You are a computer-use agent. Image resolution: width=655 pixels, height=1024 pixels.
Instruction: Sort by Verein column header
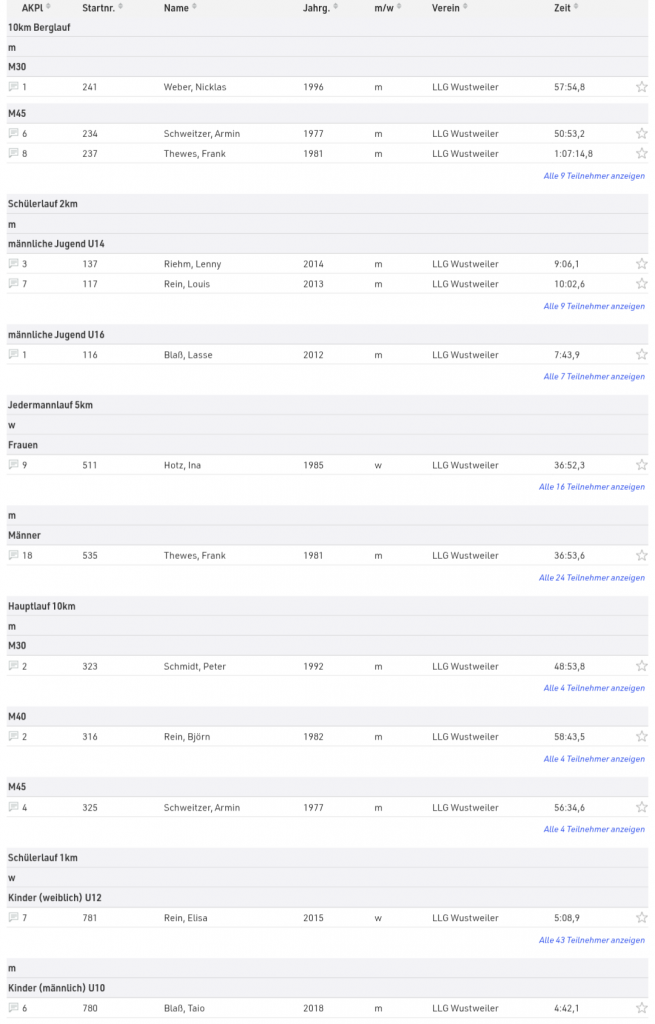pyautogui.click(x=448, y=8)
